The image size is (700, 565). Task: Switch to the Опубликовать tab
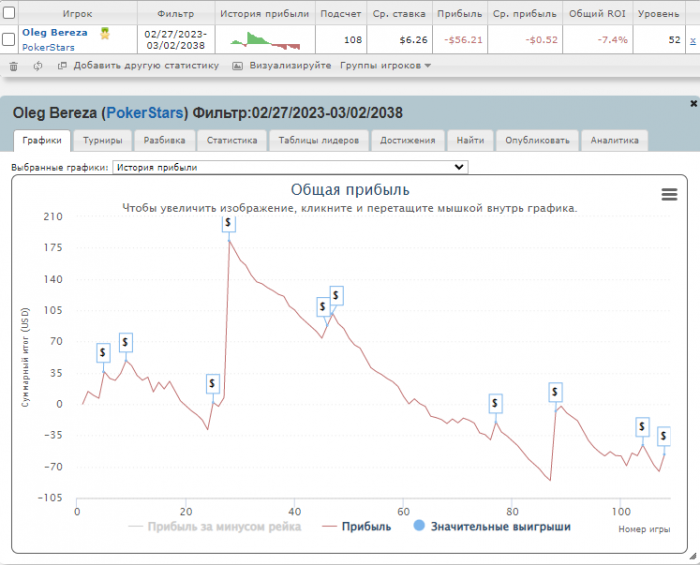538,140
